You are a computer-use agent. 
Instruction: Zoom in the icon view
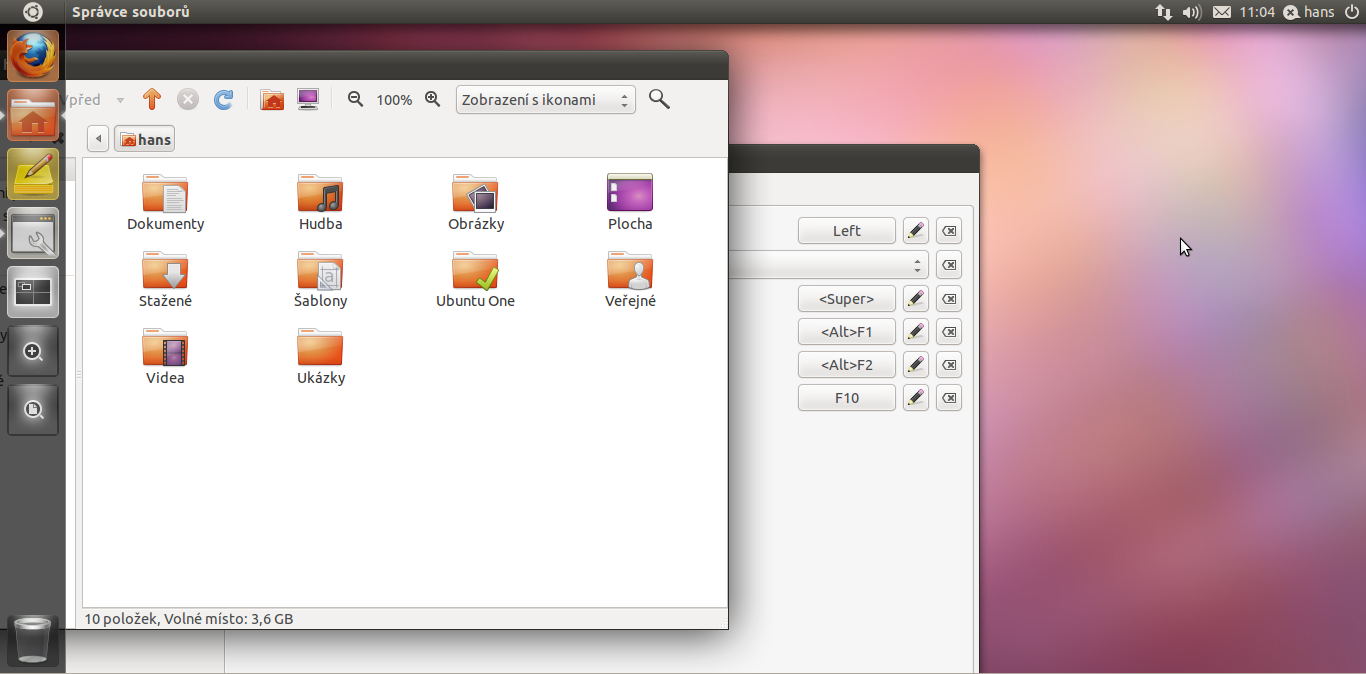(432, 99)
